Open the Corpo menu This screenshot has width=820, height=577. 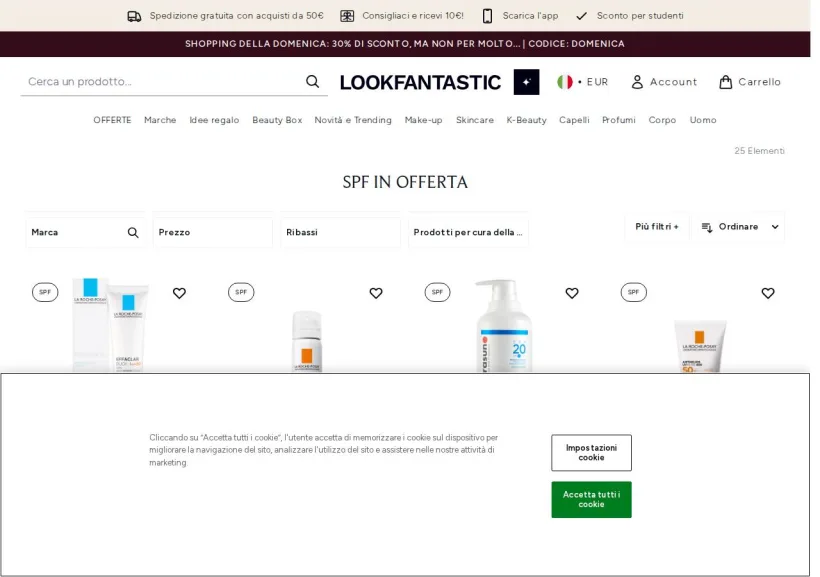(662, 120)
